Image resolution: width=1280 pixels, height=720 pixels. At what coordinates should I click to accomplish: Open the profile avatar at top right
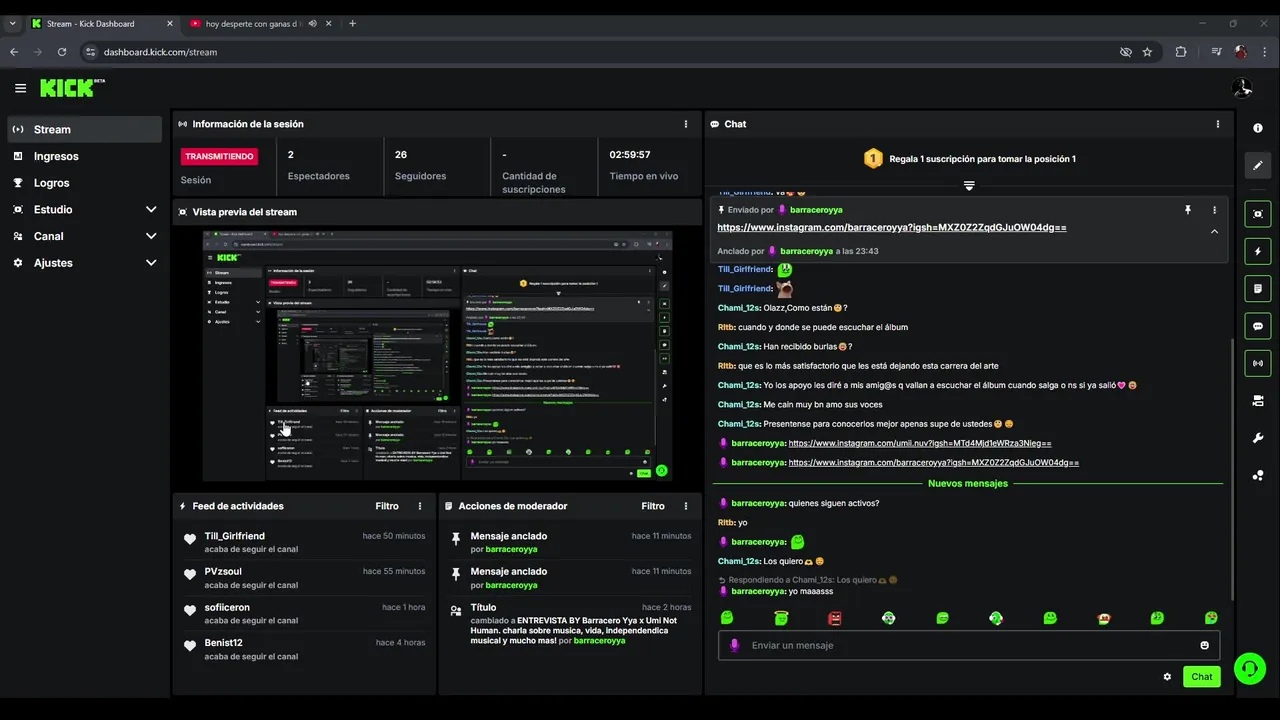pos(1242,88)
